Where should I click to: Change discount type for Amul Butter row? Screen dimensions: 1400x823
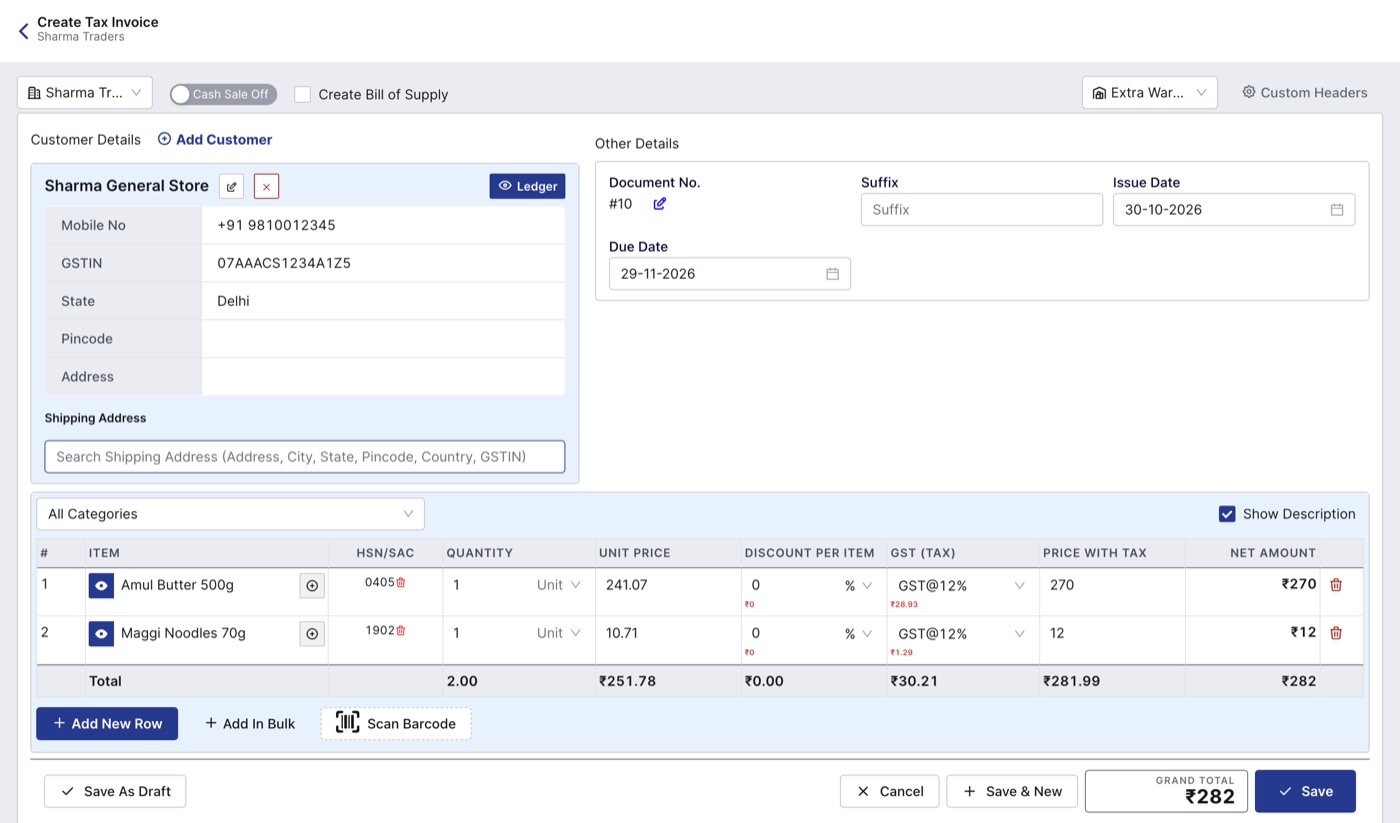coord(858,586)
